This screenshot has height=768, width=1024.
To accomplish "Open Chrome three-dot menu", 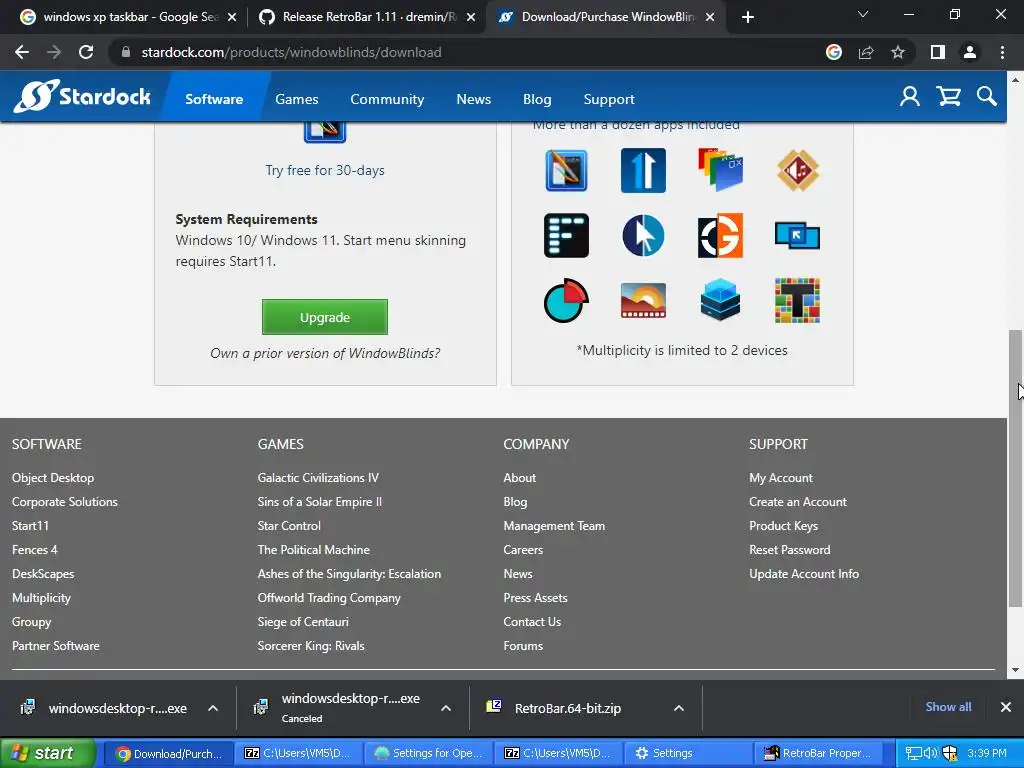I will tap(1002, 52).
